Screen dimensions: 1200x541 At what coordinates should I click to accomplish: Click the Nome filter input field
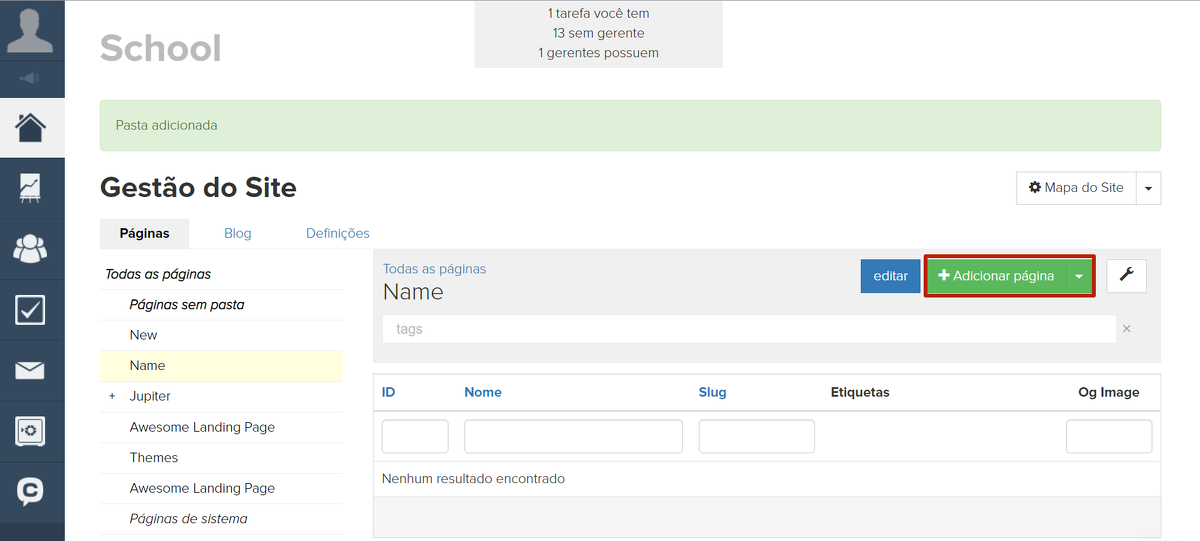tap(573, 437)
